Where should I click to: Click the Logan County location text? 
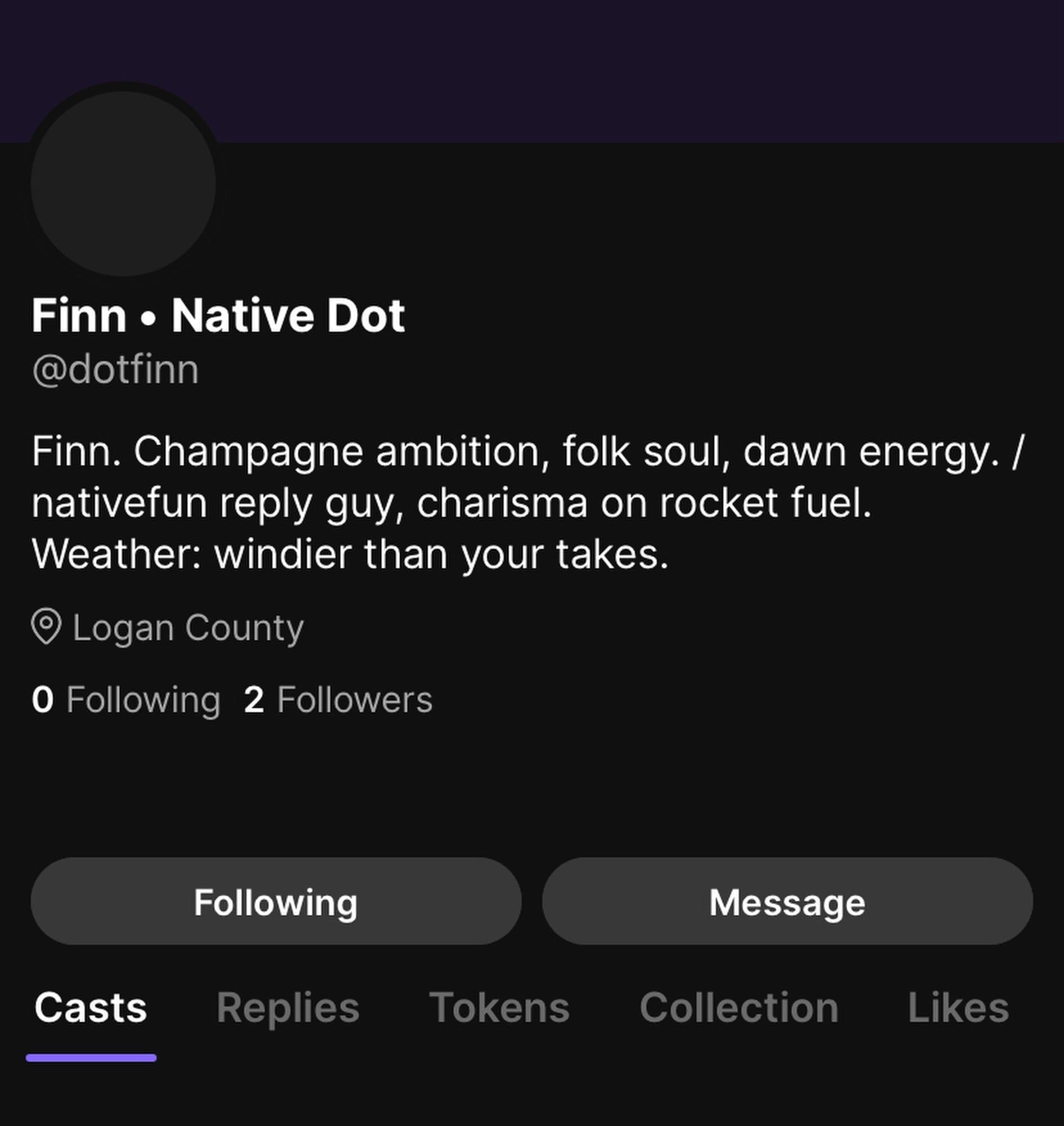point(187,628)
